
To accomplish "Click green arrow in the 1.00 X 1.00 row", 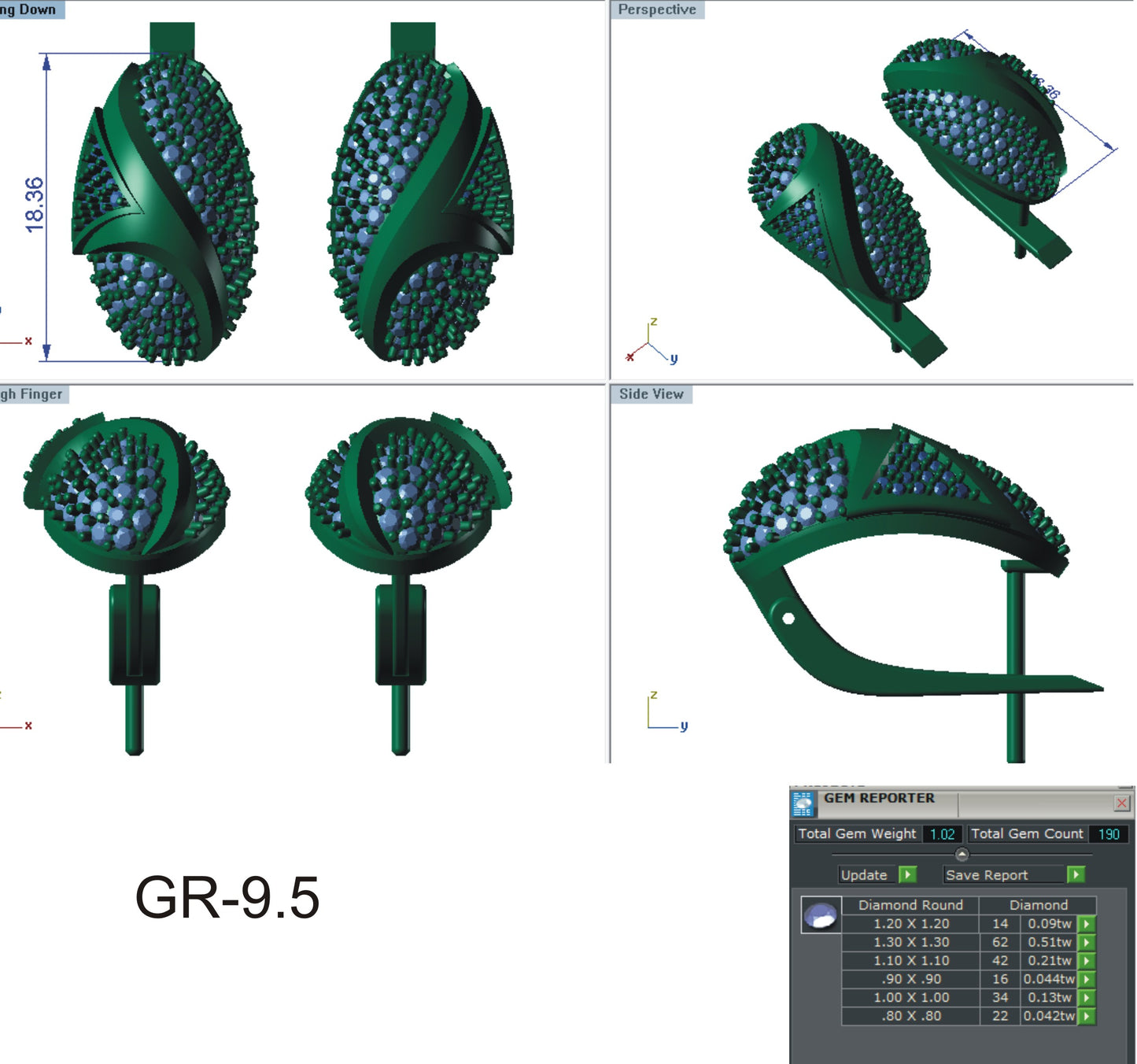I will click(x=1086, y=998).
